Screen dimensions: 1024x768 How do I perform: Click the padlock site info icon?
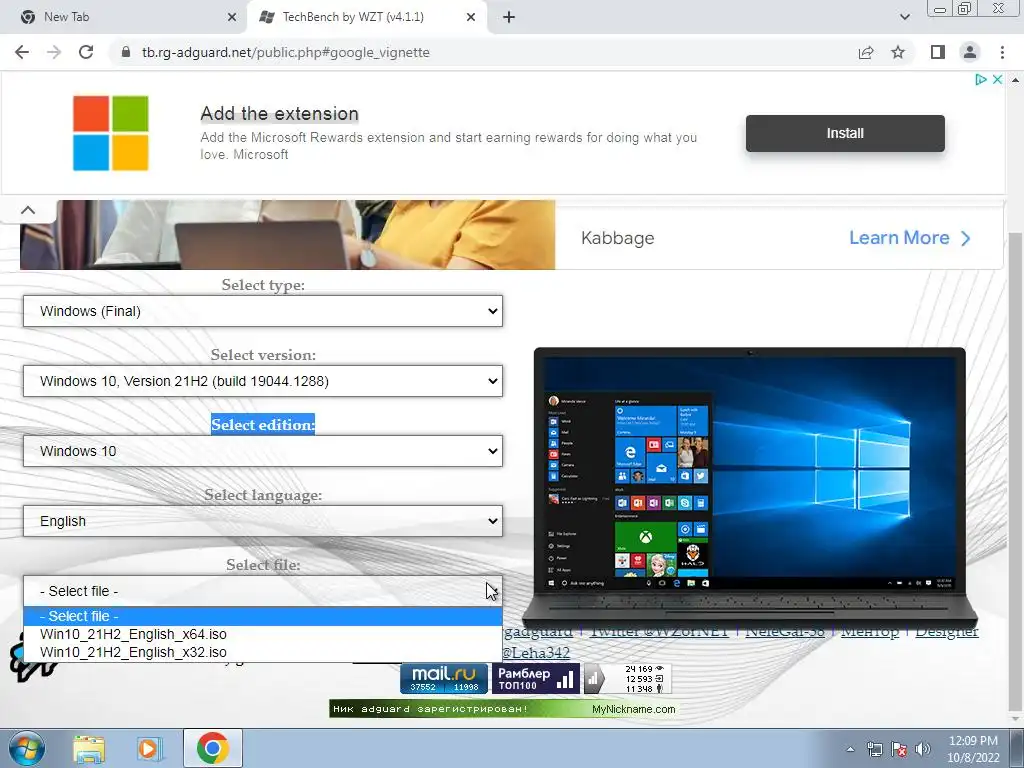pyautogui.click(x=126, y=52)
